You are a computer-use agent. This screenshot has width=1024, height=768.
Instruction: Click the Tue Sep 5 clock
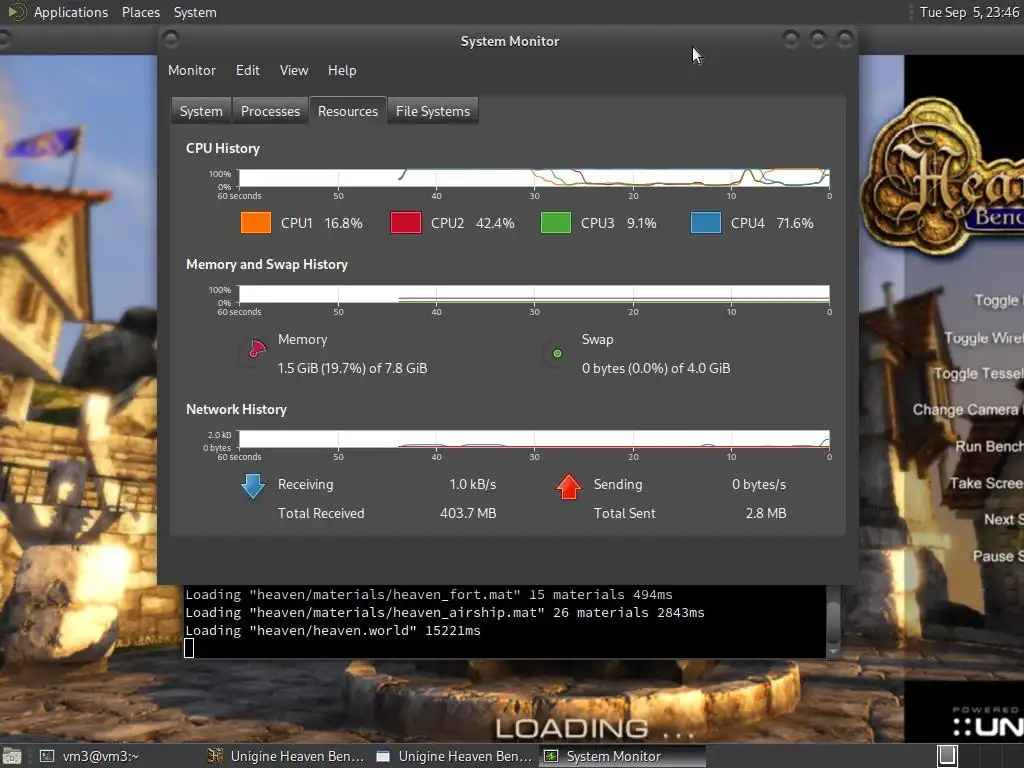969,12
